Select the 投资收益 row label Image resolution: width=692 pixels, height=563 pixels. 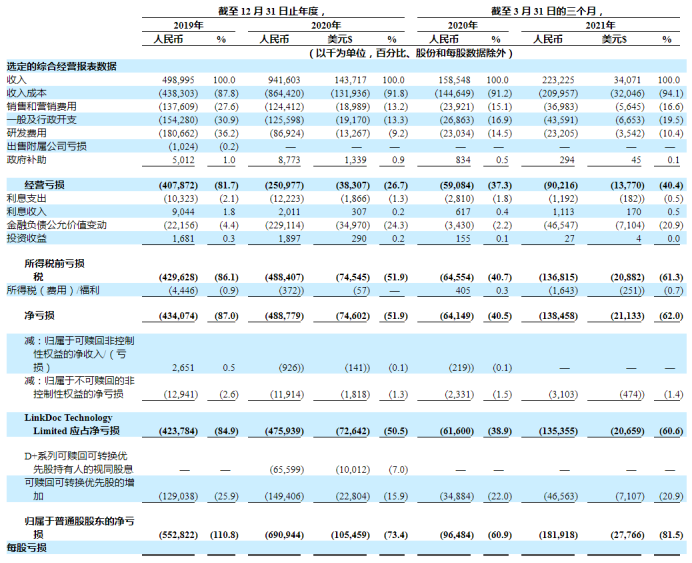pyautogui.click(x=26, y=238)
